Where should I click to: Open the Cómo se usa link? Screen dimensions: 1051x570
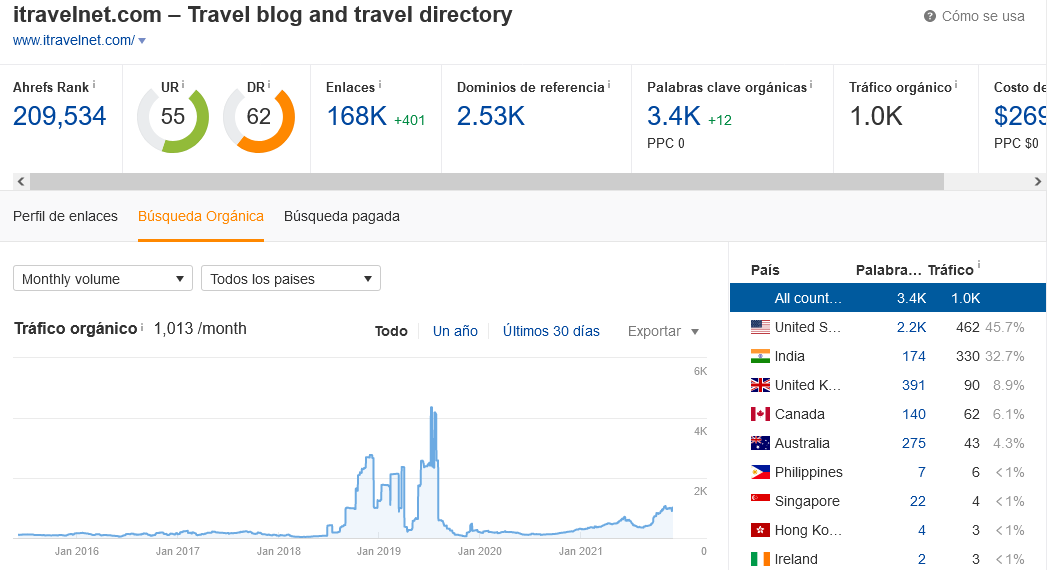pyautogui.click(x=983, y=16)
